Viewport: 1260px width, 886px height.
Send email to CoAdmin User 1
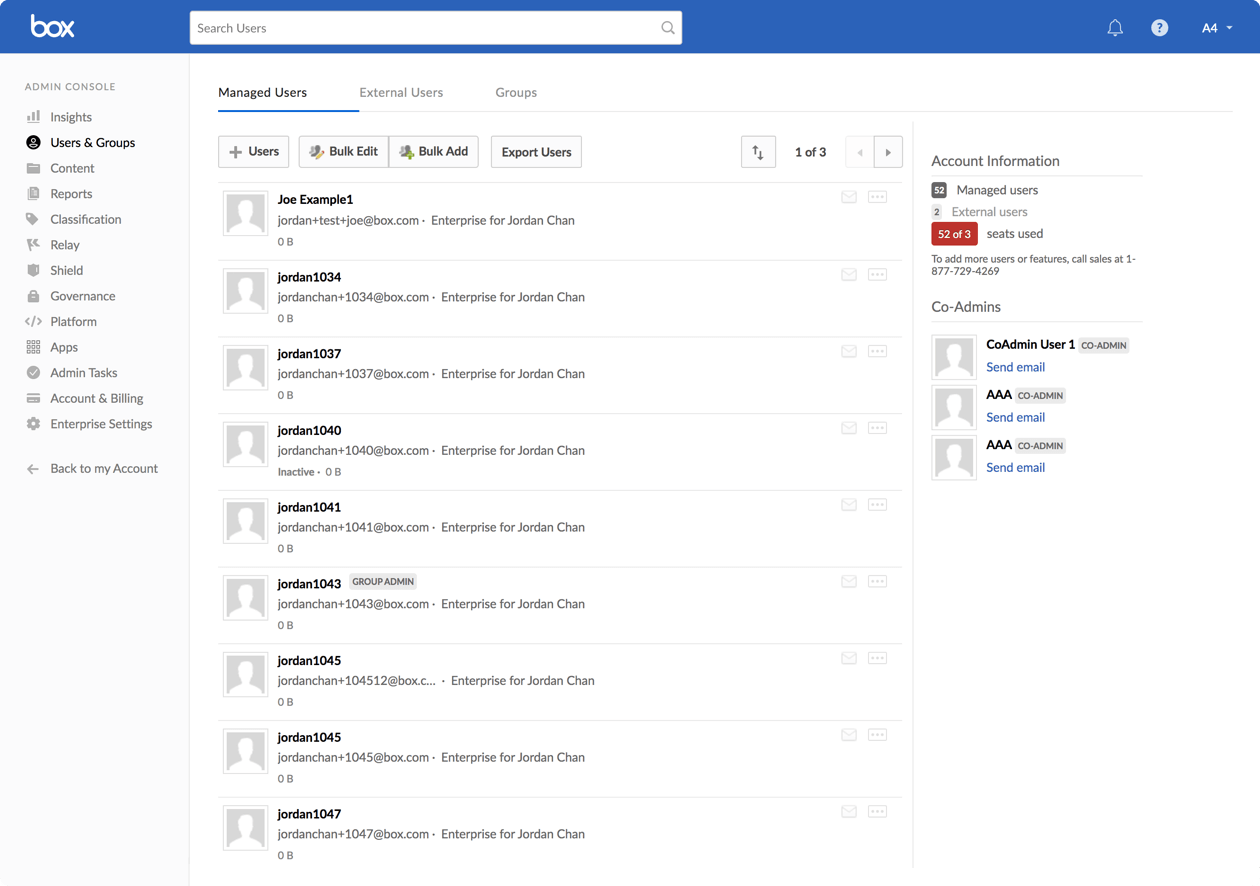pyautogui.click(x=1015, y=367)
